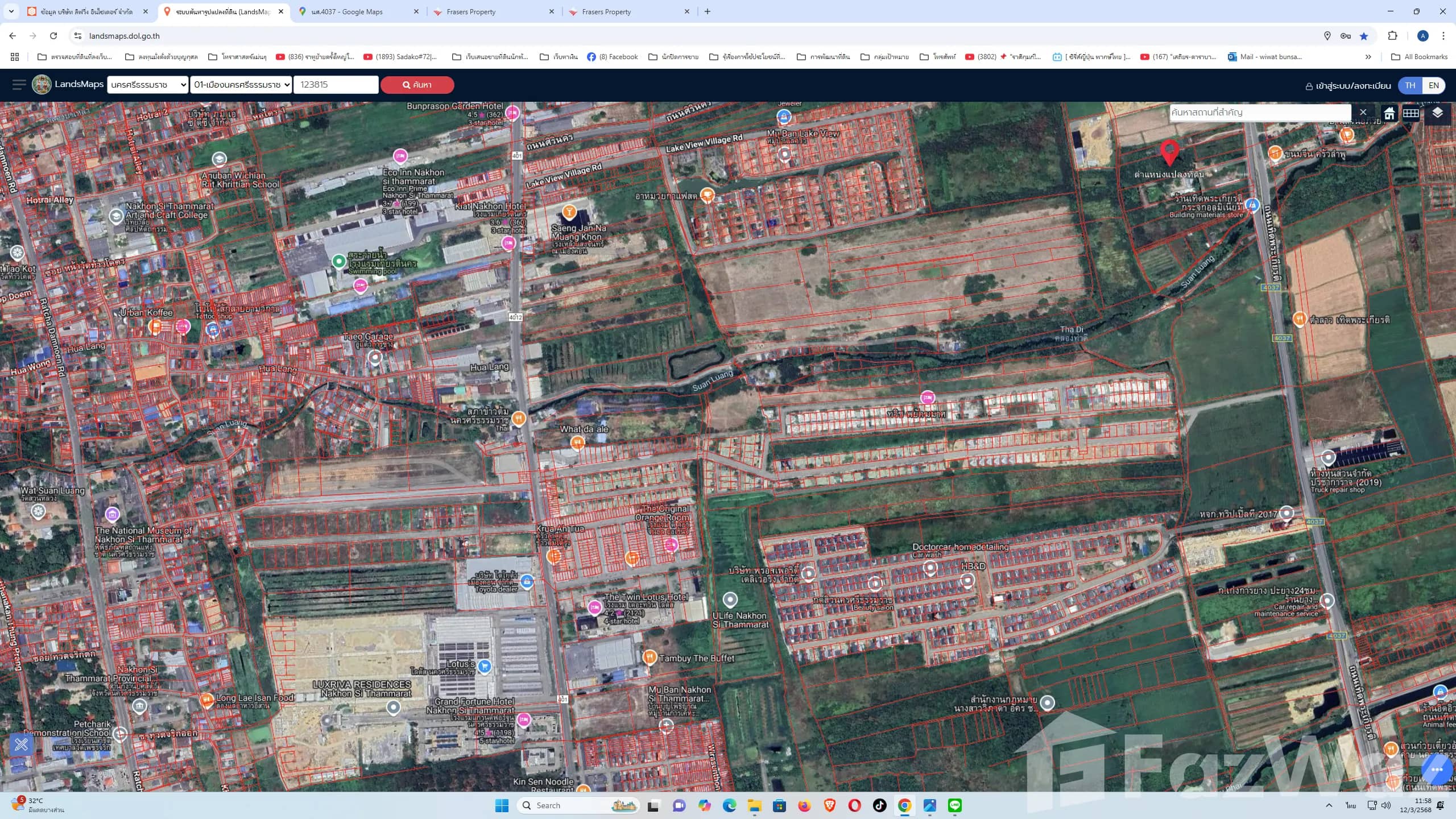Clear the place search with X
Image resolution: width=1456 pixels, height=819 pixels.
1363,112
